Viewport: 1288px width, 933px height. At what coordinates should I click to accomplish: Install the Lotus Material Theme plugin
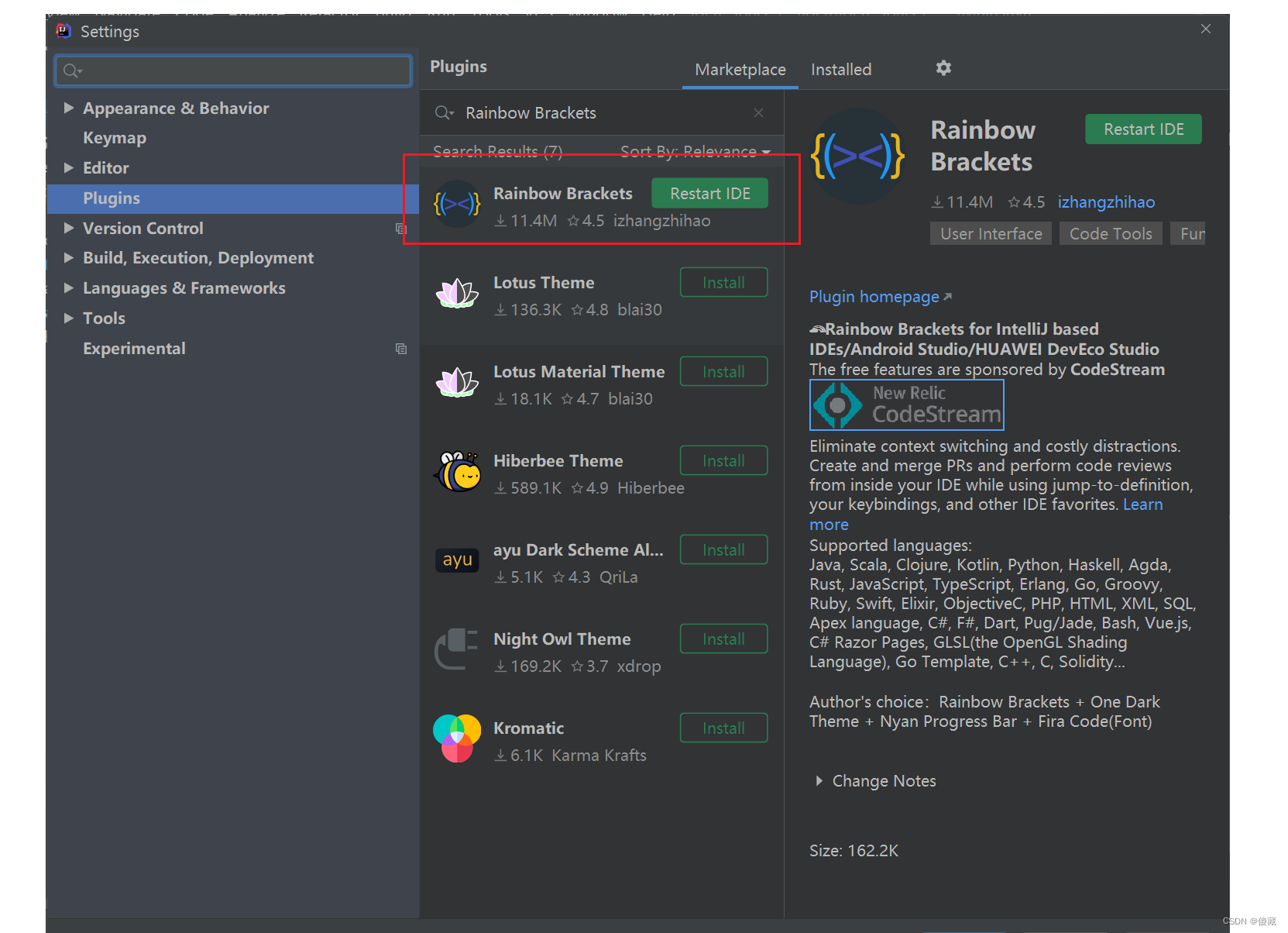(x=723, y=372)
